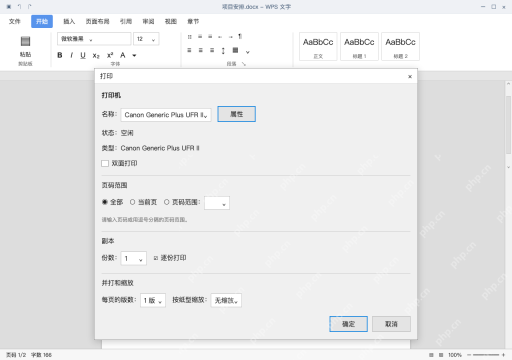The width and height of the screenshot is (512, 360).
Task: Click the zoom slider in the status bar
Action: (486, 355)
